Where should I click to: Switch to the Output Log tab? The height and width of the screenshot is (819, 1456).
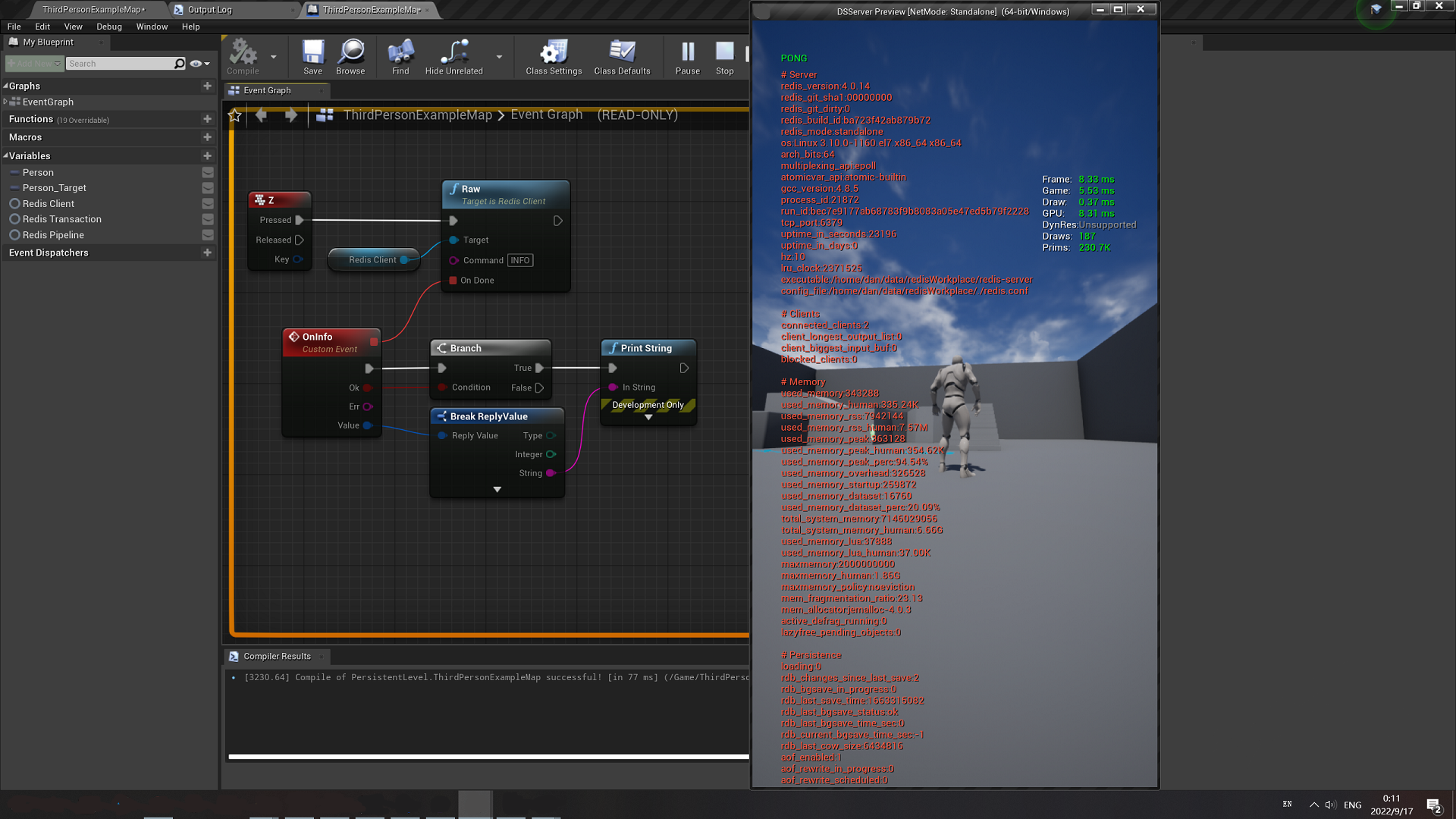(209, 10)
